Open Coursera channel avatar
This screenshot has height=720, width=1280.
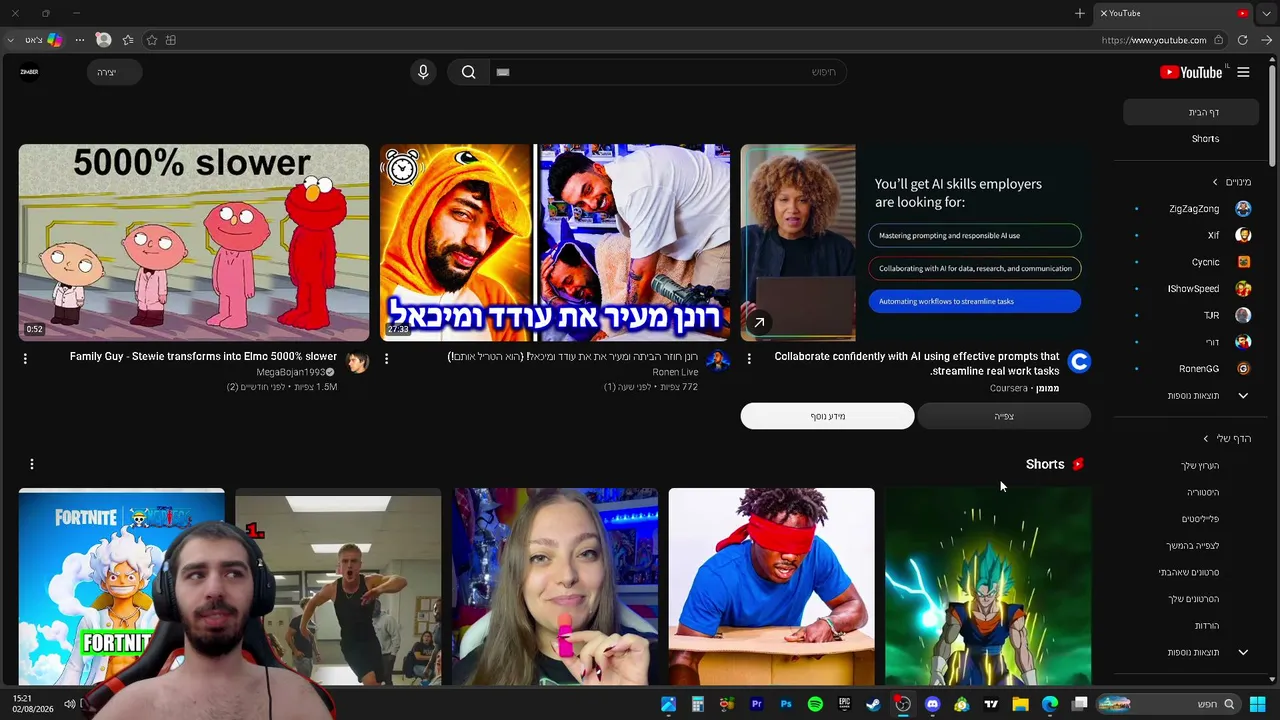[x=1079, y=362]
